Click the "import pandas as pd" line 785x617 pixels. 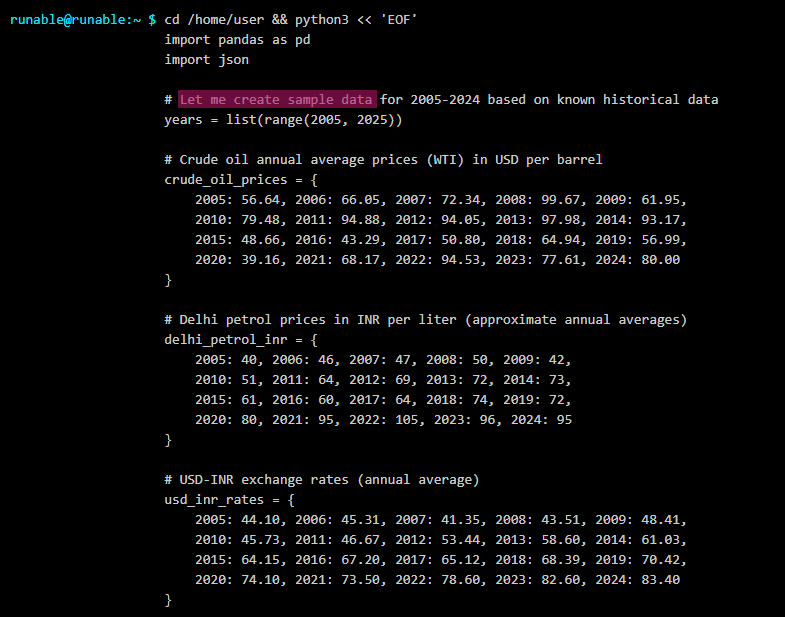tap(238, 40)
